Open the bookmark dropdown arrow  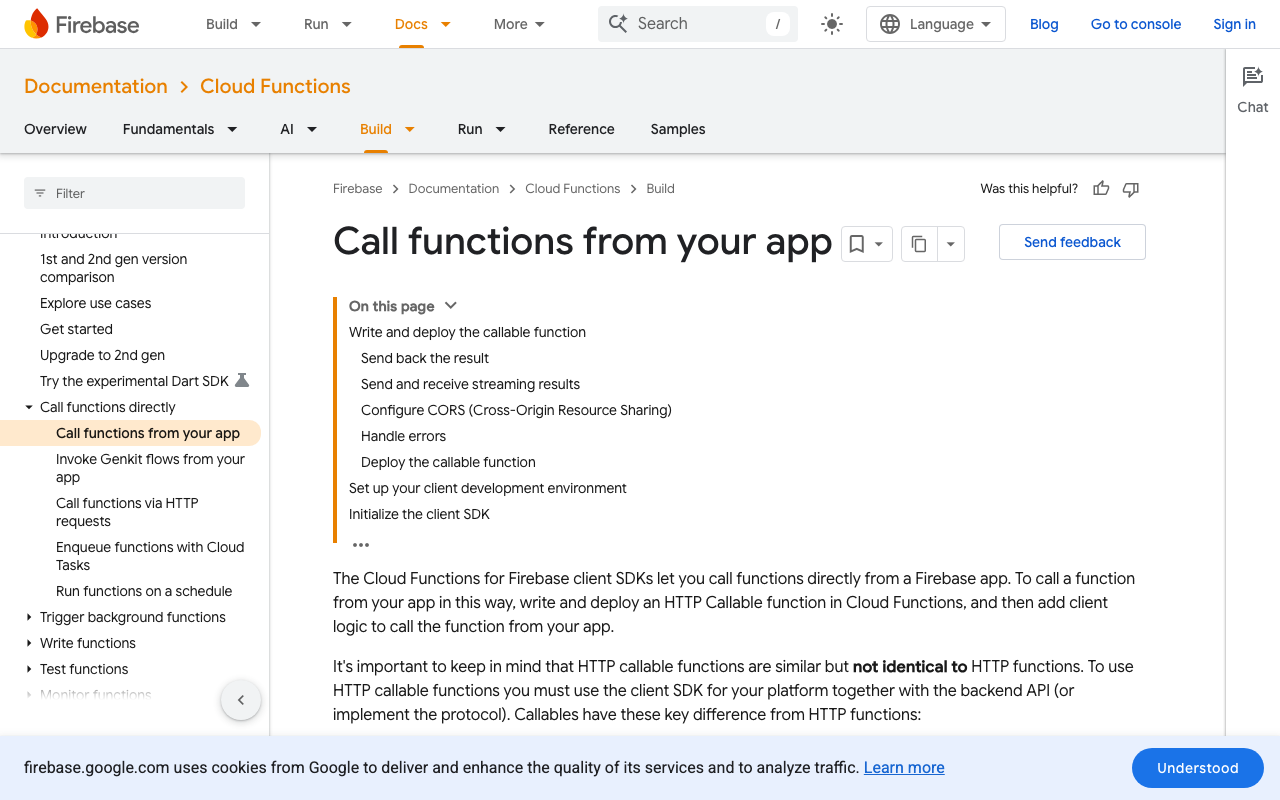[879, 244]
